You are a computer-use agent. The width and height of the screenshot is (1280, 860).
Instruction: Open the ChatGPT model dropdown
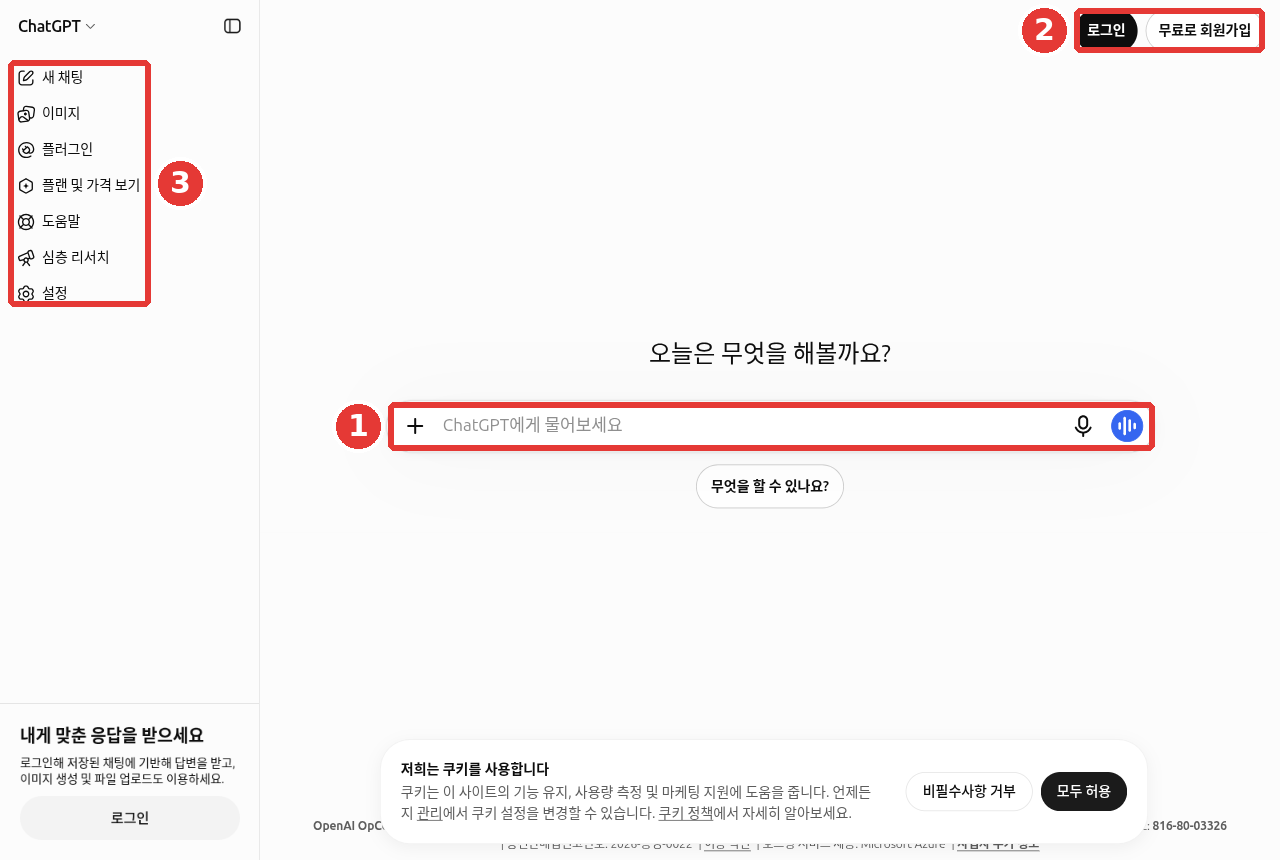[57, 26]
